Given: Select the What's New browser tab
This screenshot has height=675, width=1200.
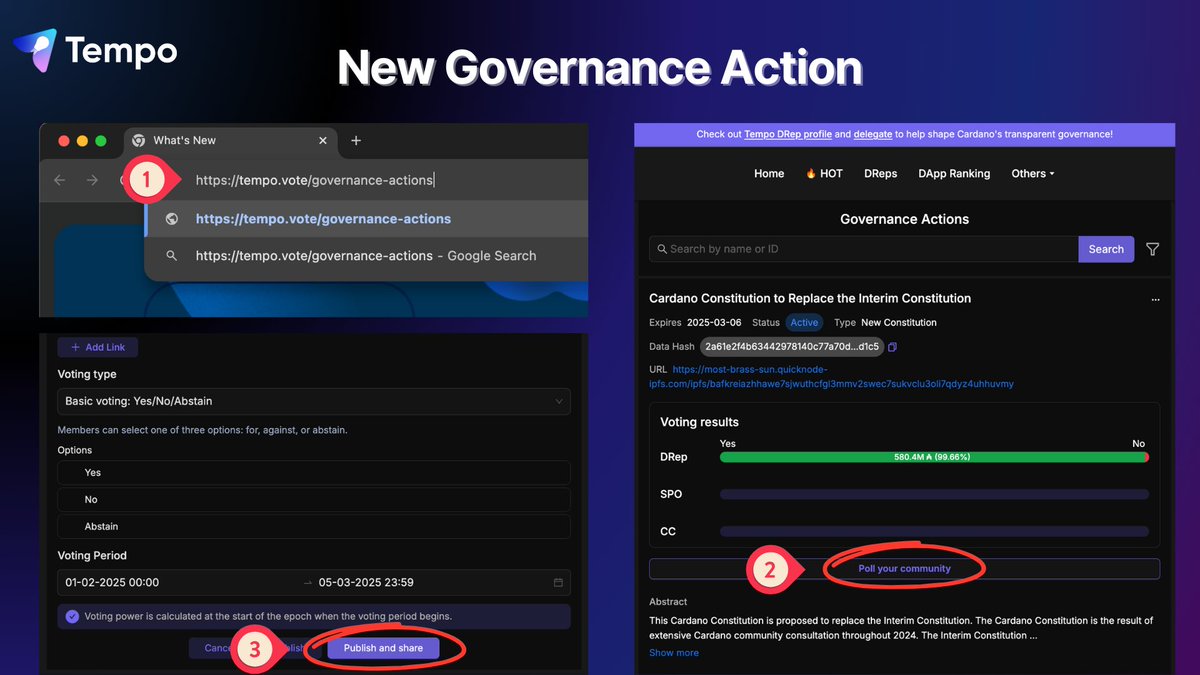Looking at the screenshot, I should click(x=230, y=141).
